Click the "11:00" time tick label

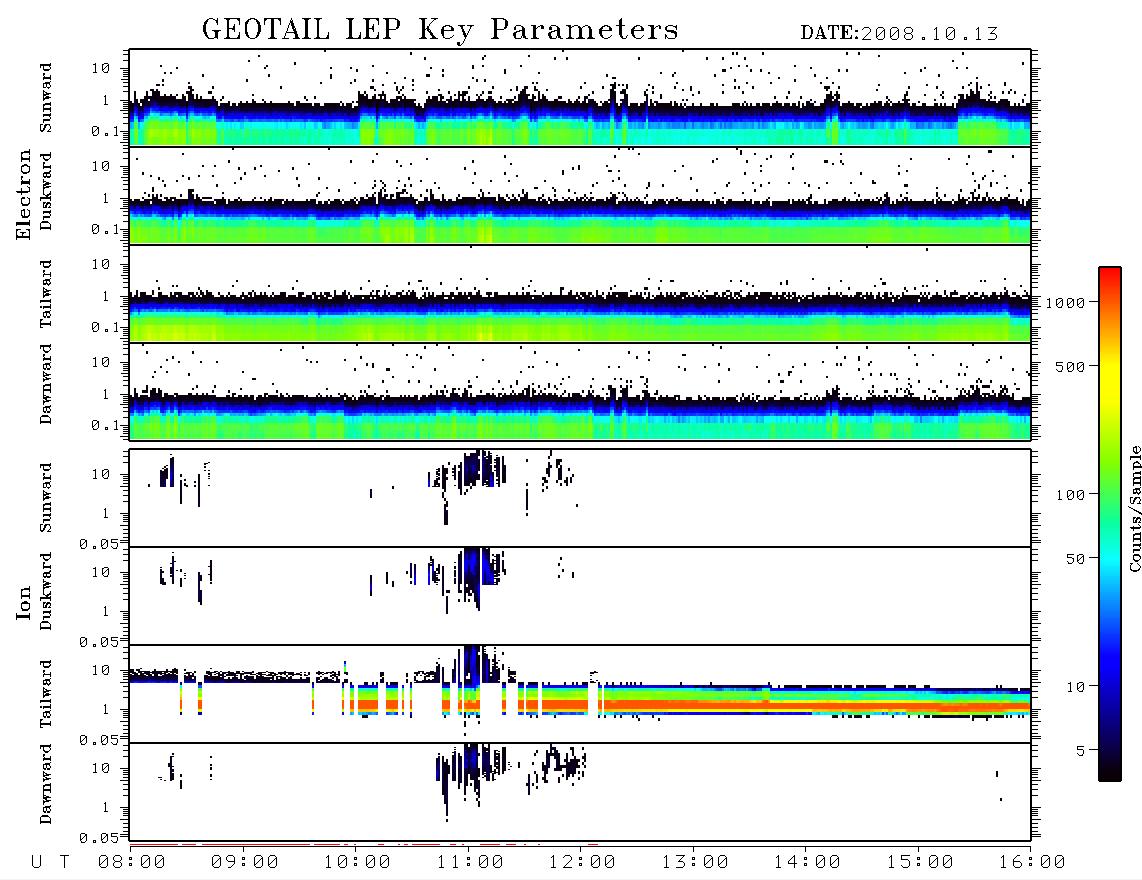coord(470,863)
